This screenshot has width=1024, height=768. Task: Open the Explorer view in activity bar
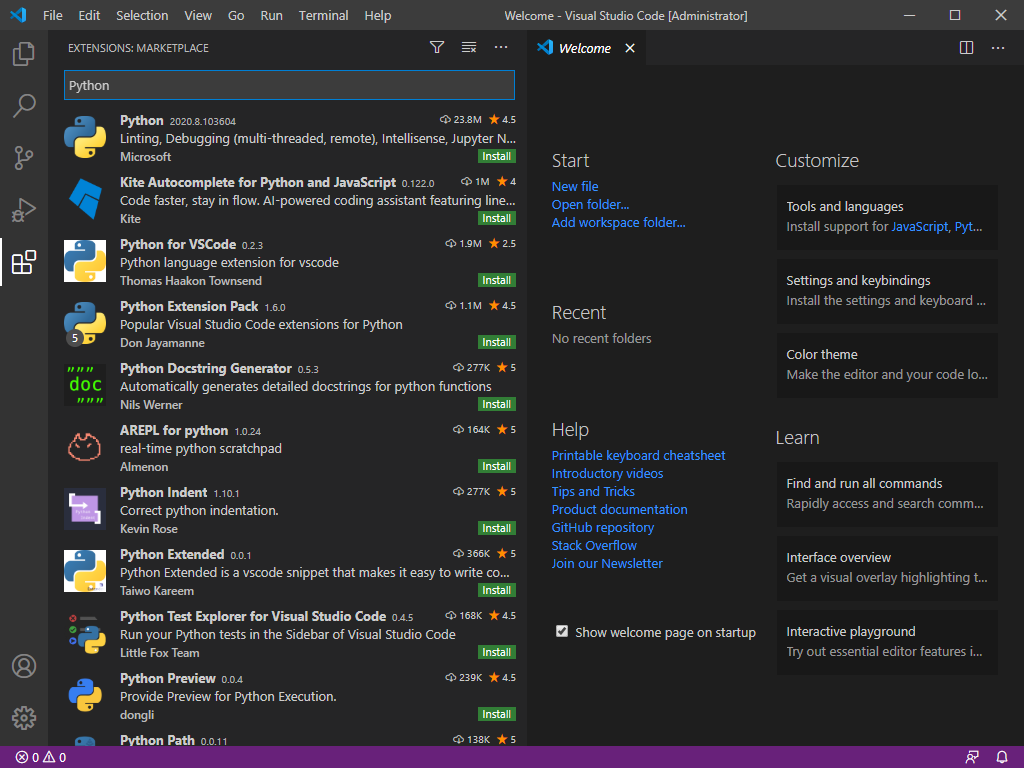[x=24, y=54]
